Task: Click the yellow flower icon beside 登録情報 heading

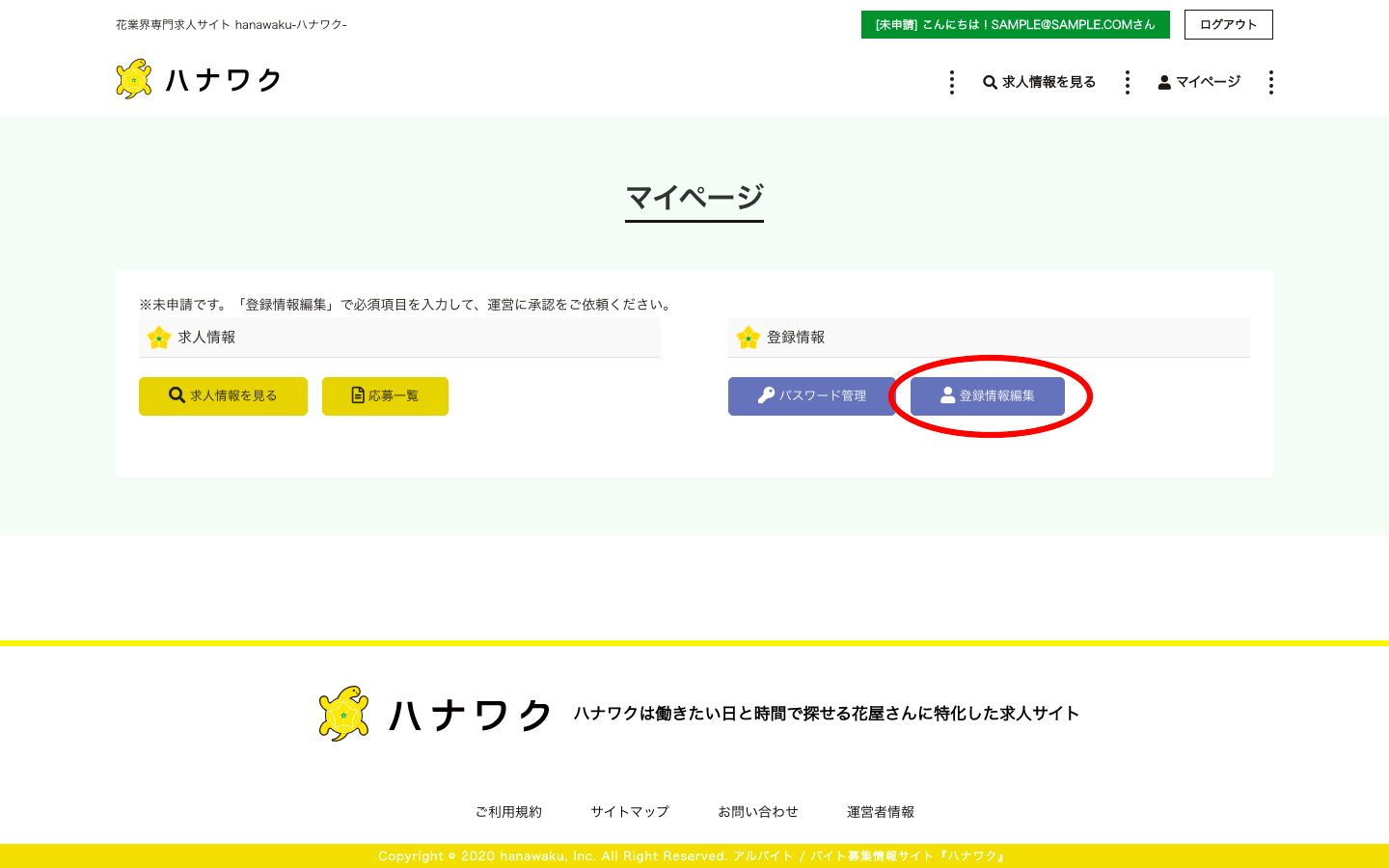Action: 749,338
